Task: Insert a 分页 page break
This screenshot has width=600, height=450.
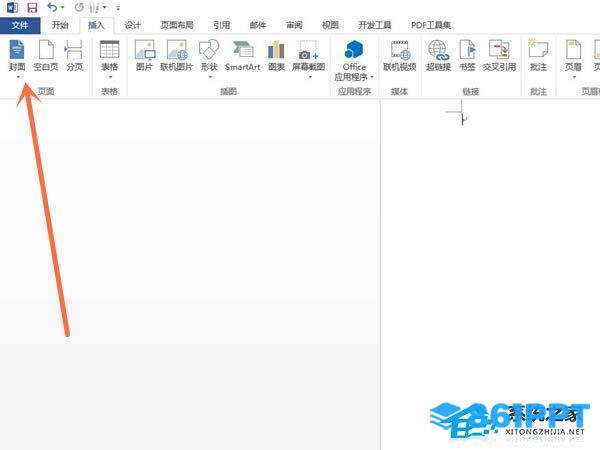Action: tap(74, 56)
